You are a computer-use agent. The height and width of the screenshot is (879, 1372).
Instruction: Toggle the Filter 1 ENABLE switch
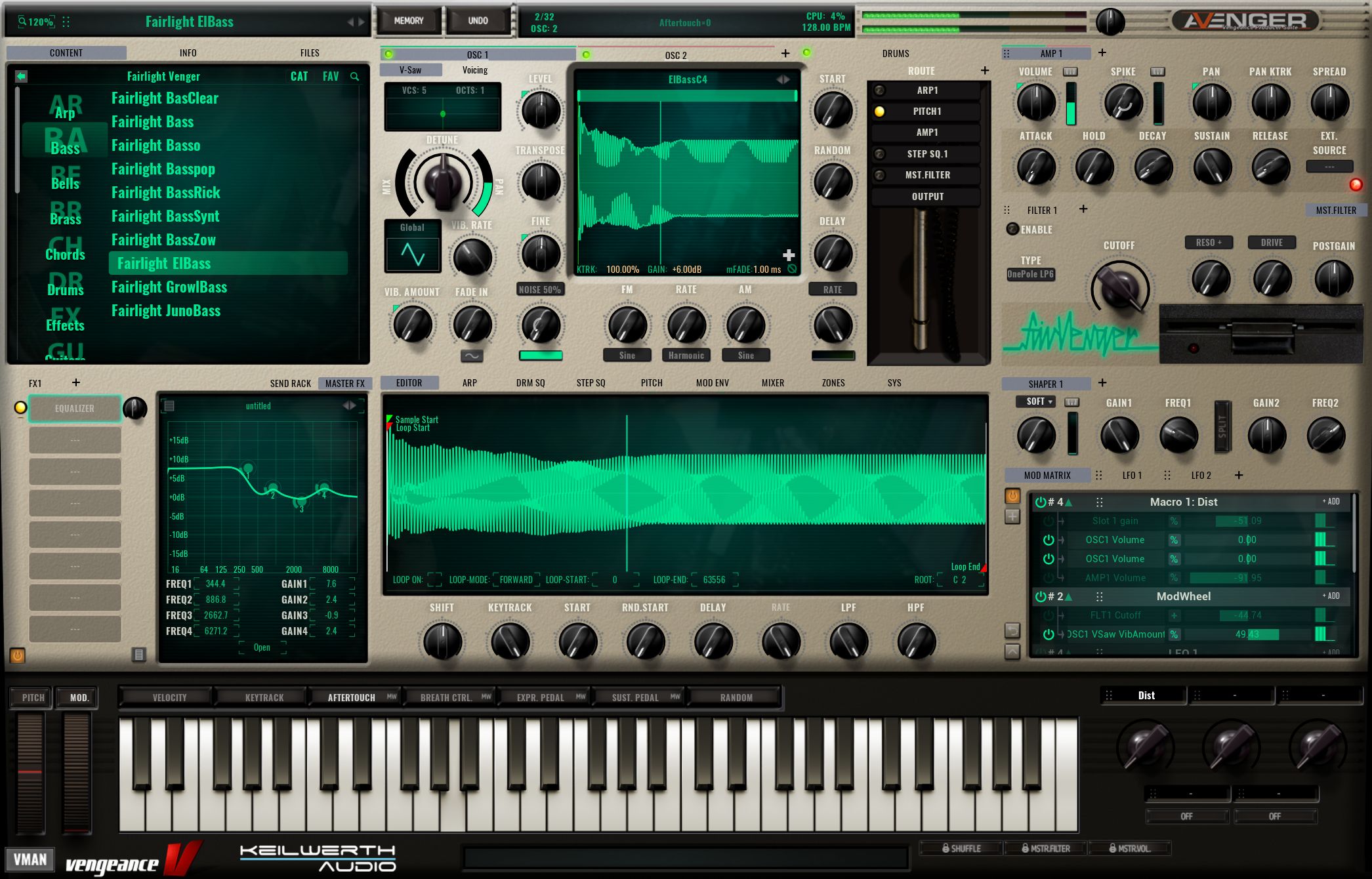click(x=1012, y=229)
